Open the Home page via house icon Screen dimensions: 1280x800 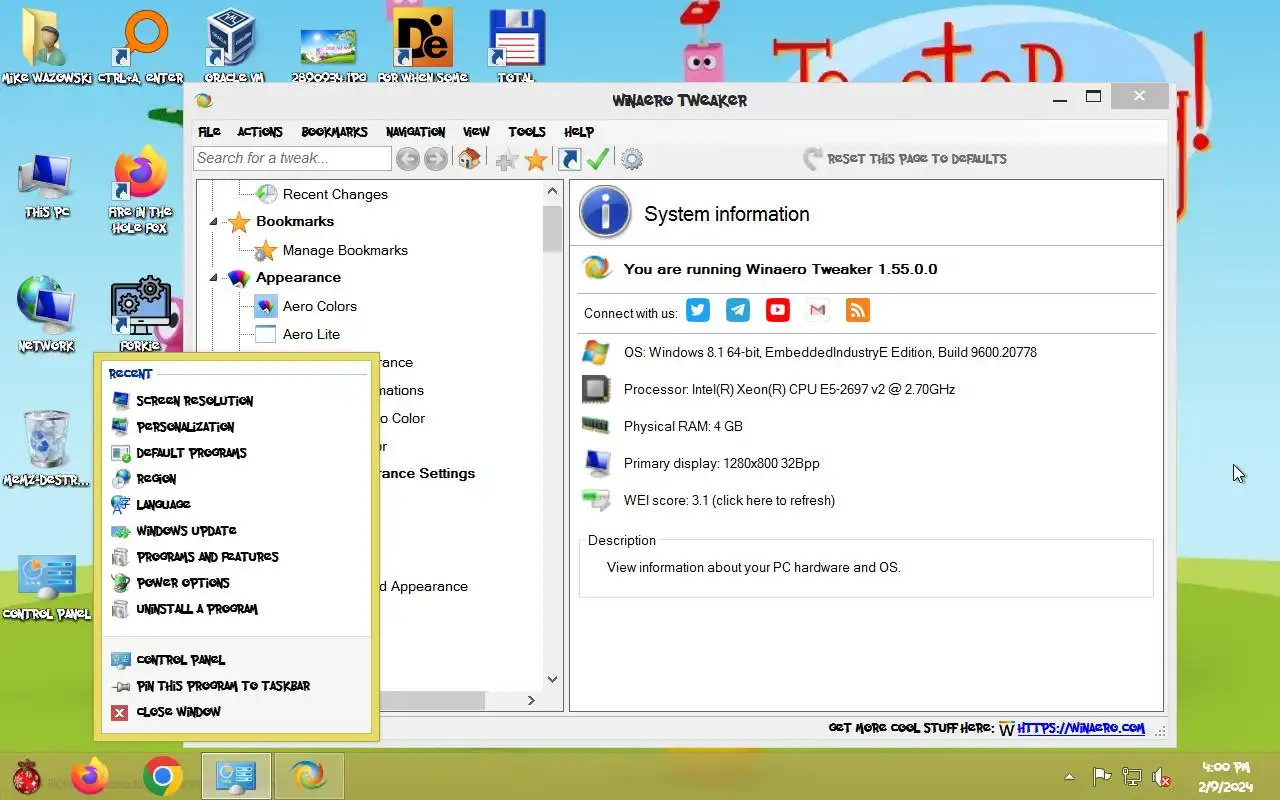point(469,159)
